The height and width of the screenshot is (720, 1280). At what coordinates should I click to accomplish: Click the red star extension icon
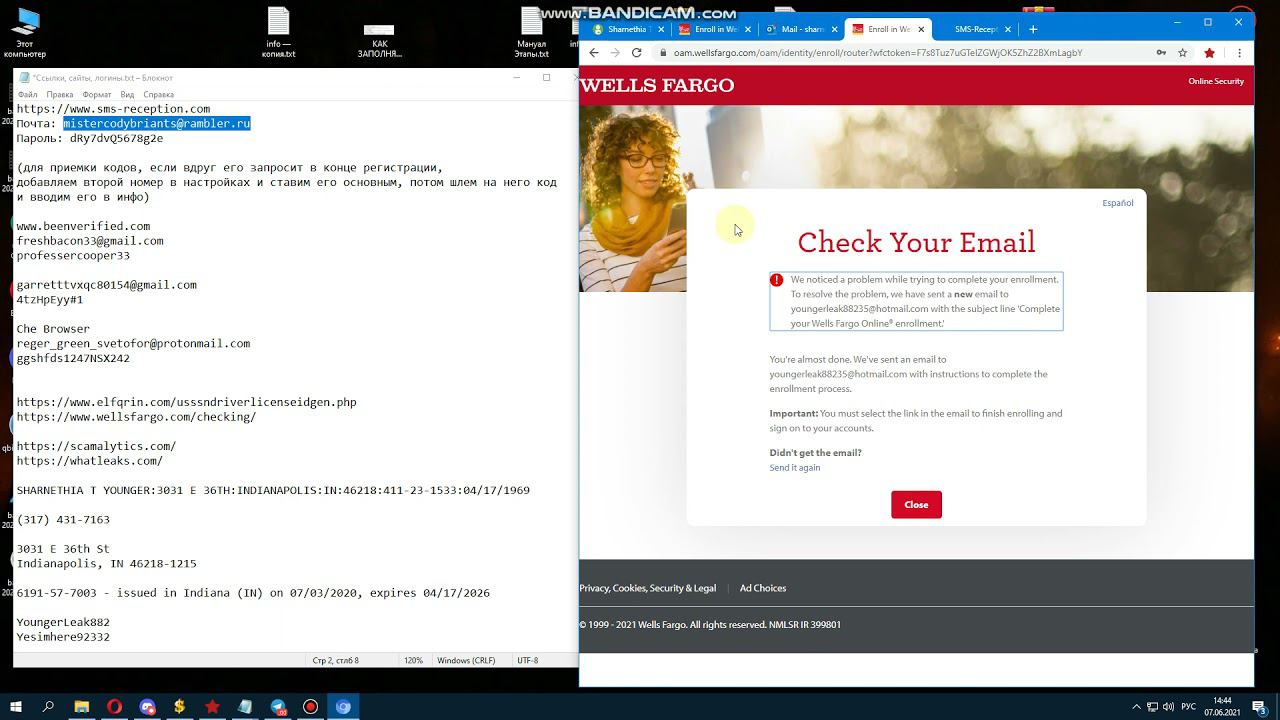(1209, 53)
